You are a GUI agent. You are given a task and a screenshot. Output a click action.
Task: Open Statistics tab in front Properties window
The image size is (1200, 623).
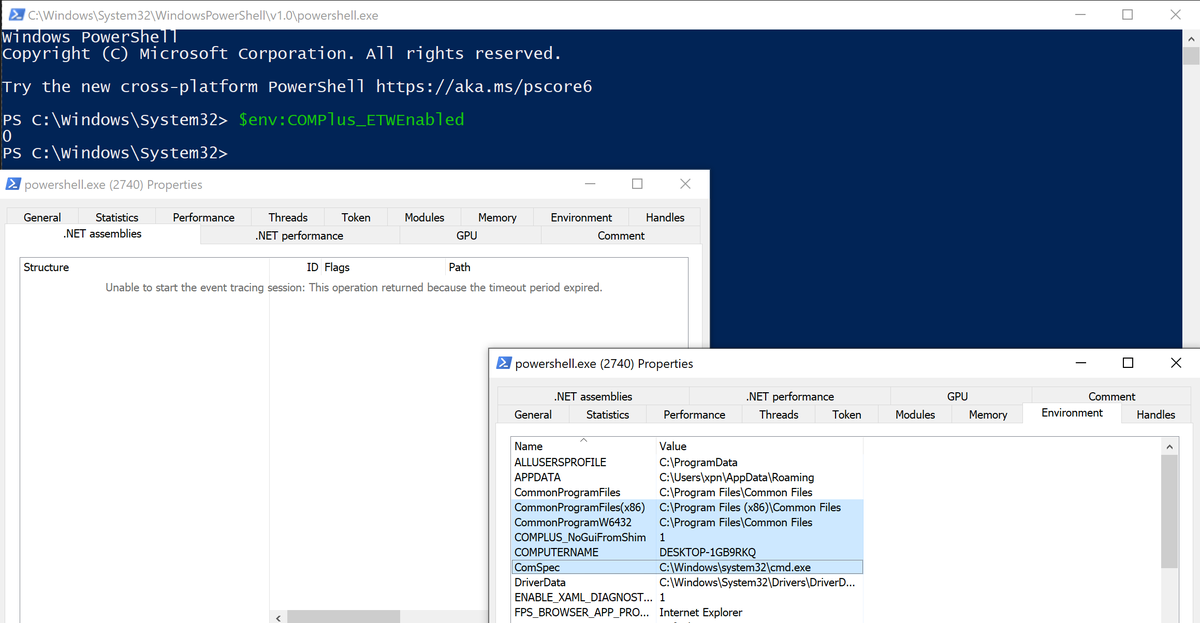coord(608,414)
